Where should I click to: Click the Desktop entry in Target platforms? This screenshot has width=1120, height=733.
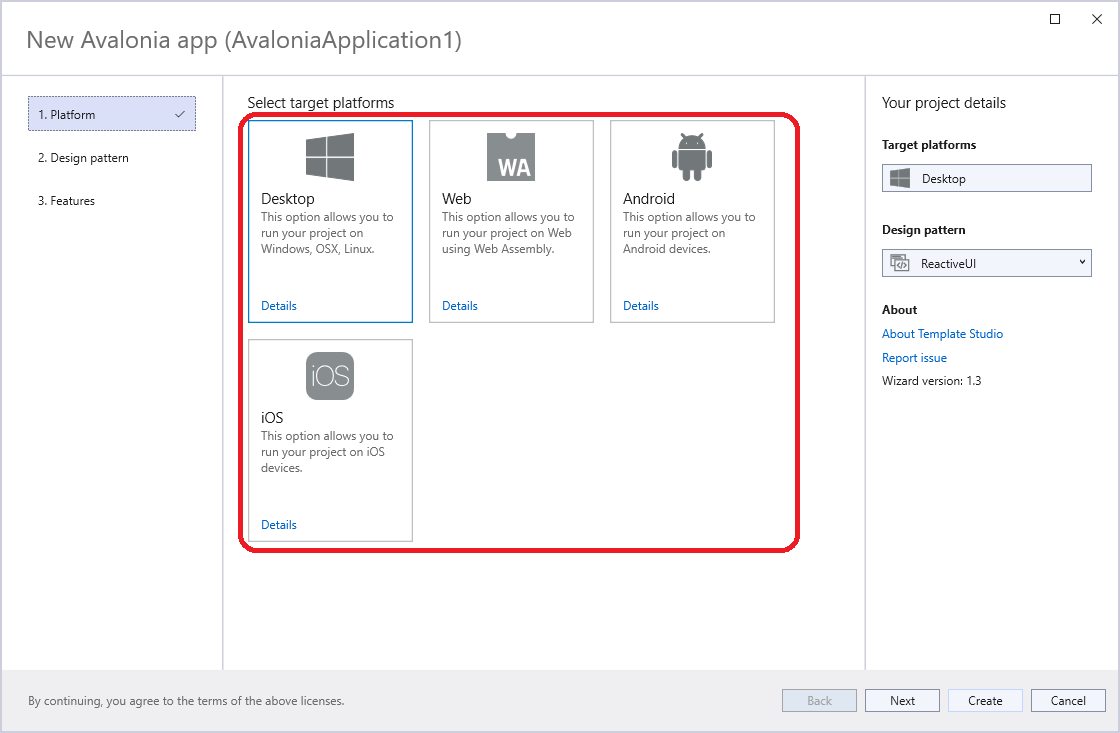(986, 178)
